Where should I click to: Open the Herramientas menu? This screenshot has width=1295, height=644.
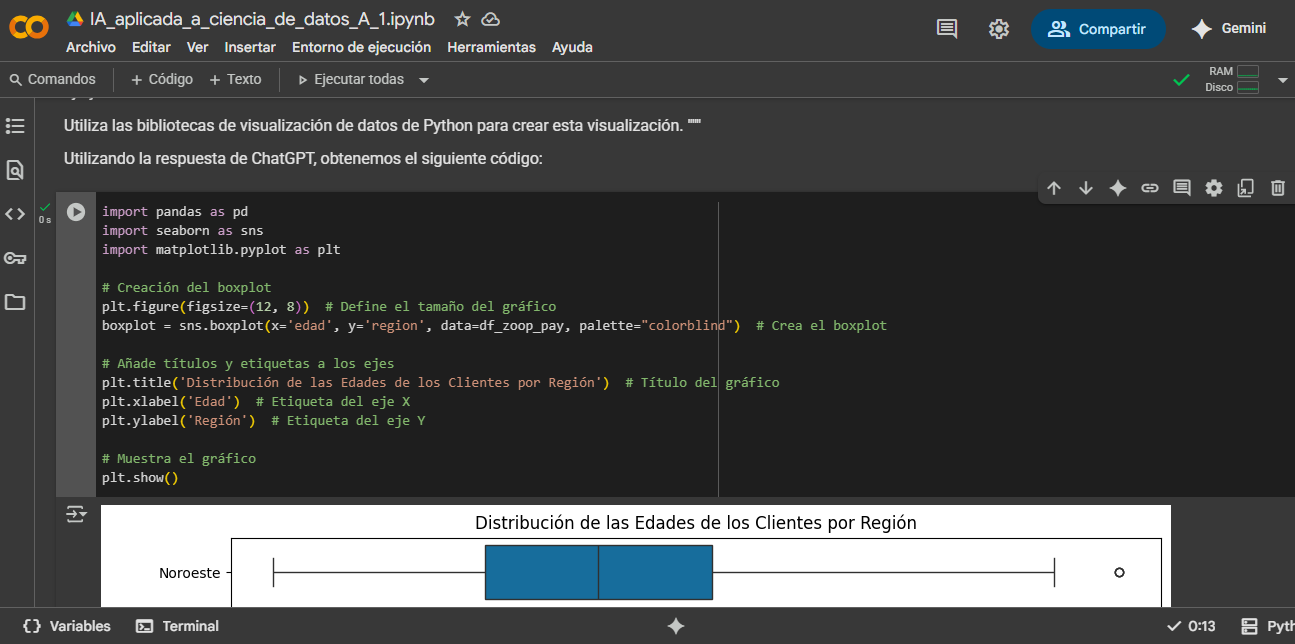(x=492, y=47)
